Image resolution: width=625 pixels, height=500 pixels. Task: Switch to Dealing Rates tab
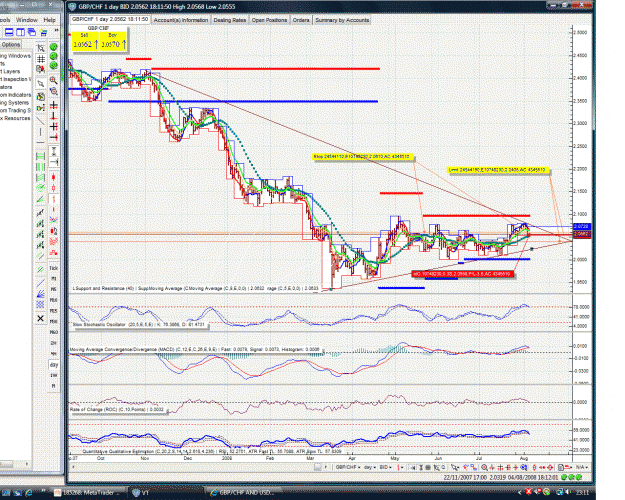pos(230,20)
